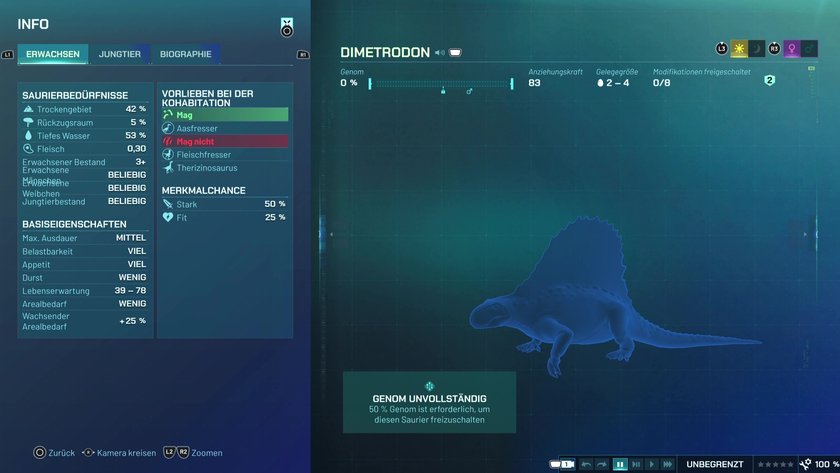Click the Fleisch food icon
The width and height of the screenshot is (840, 473).
(x=28, y=149)
